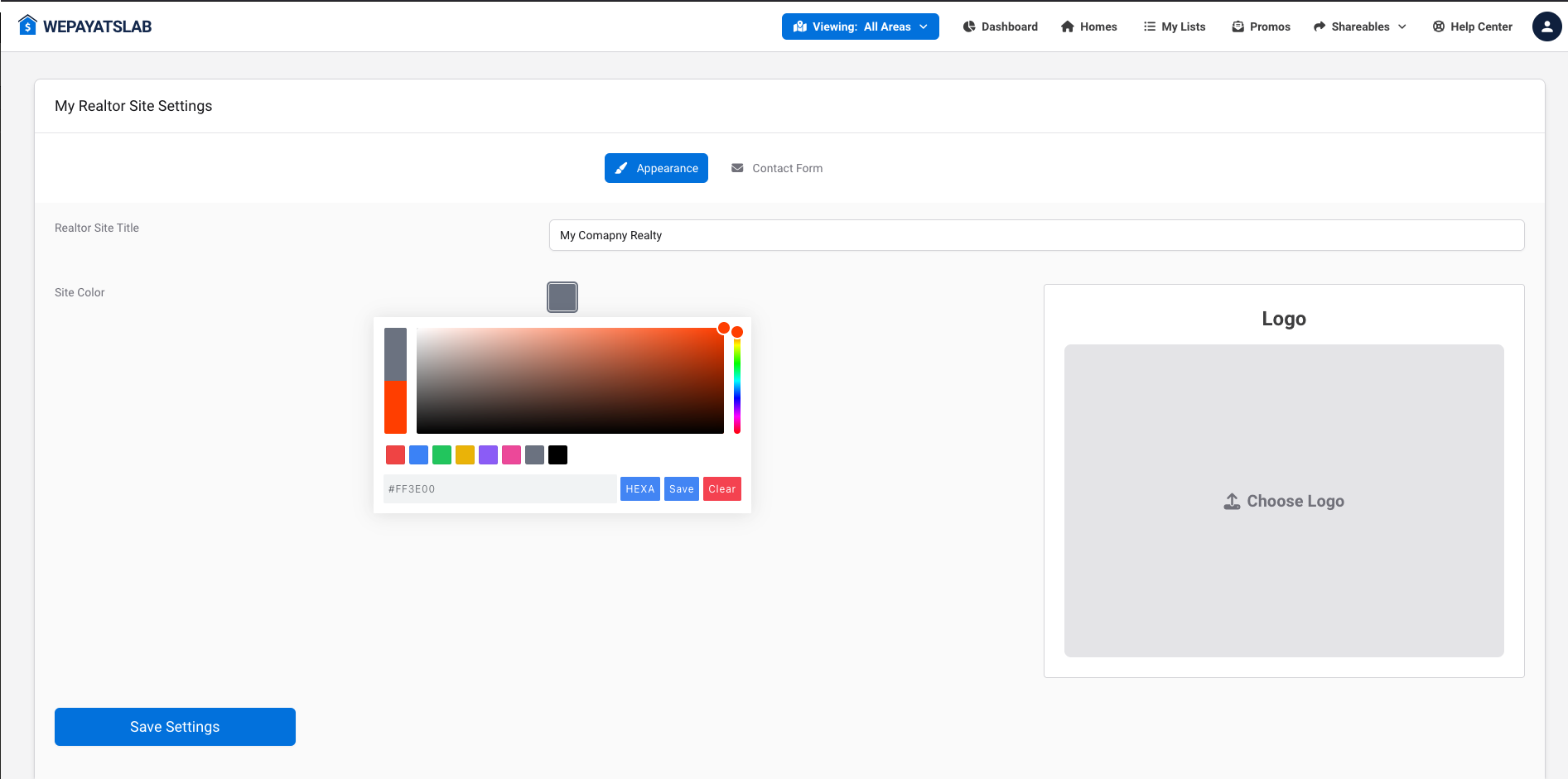This screenshot has width=1568, height=779.
Task: Pick the blue preset swatch
Action: tap(419, 454)
